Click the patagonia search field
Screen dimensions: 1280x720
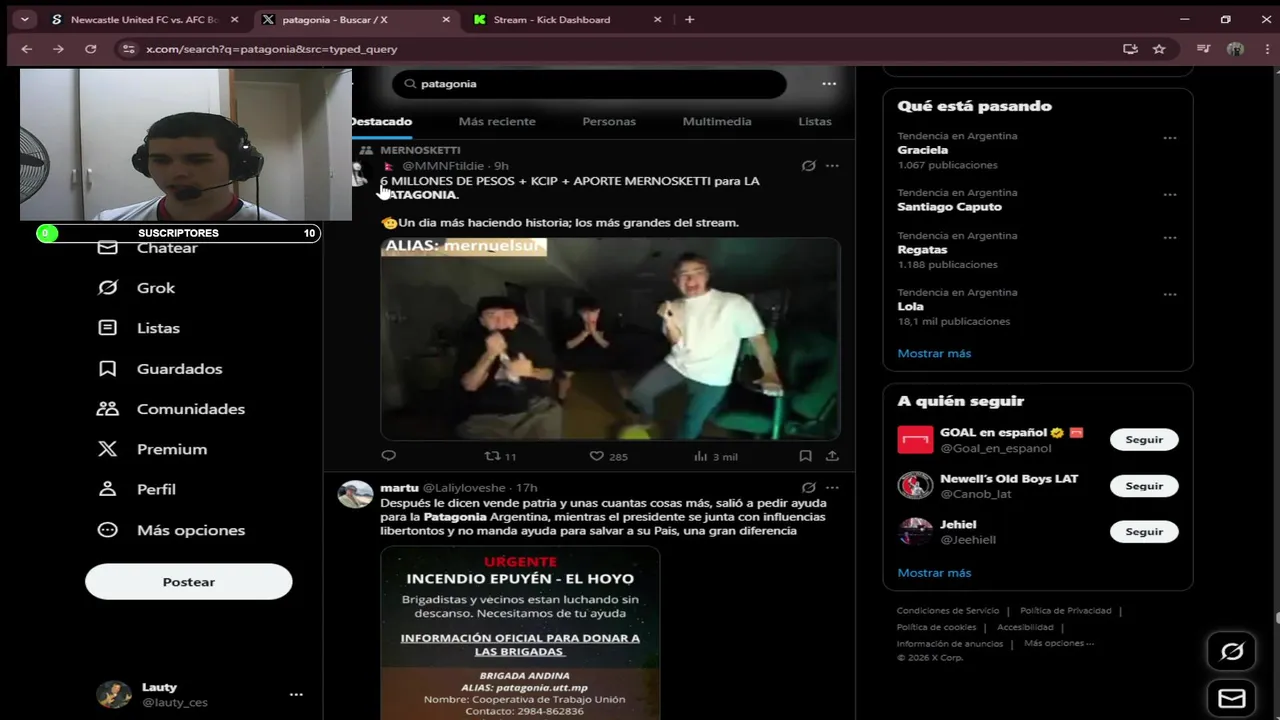coord(589,84)
